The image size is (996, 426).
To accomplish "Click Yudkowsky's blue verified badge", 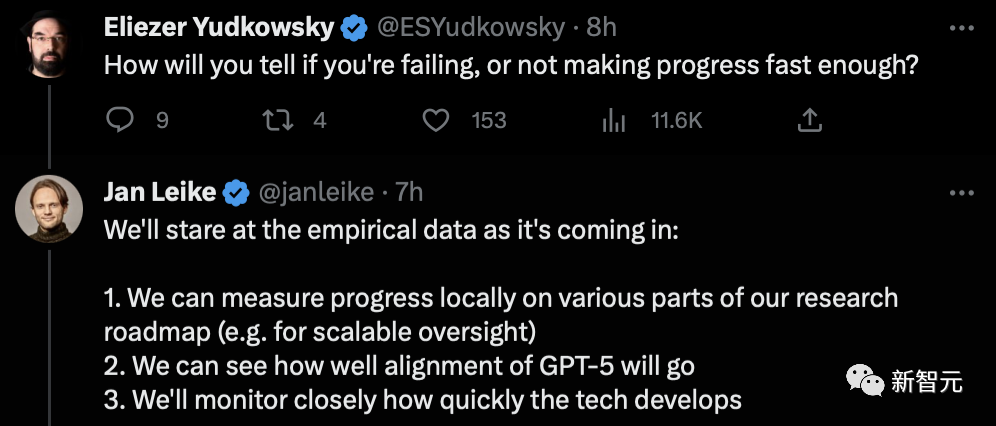I will coord(354,29).
